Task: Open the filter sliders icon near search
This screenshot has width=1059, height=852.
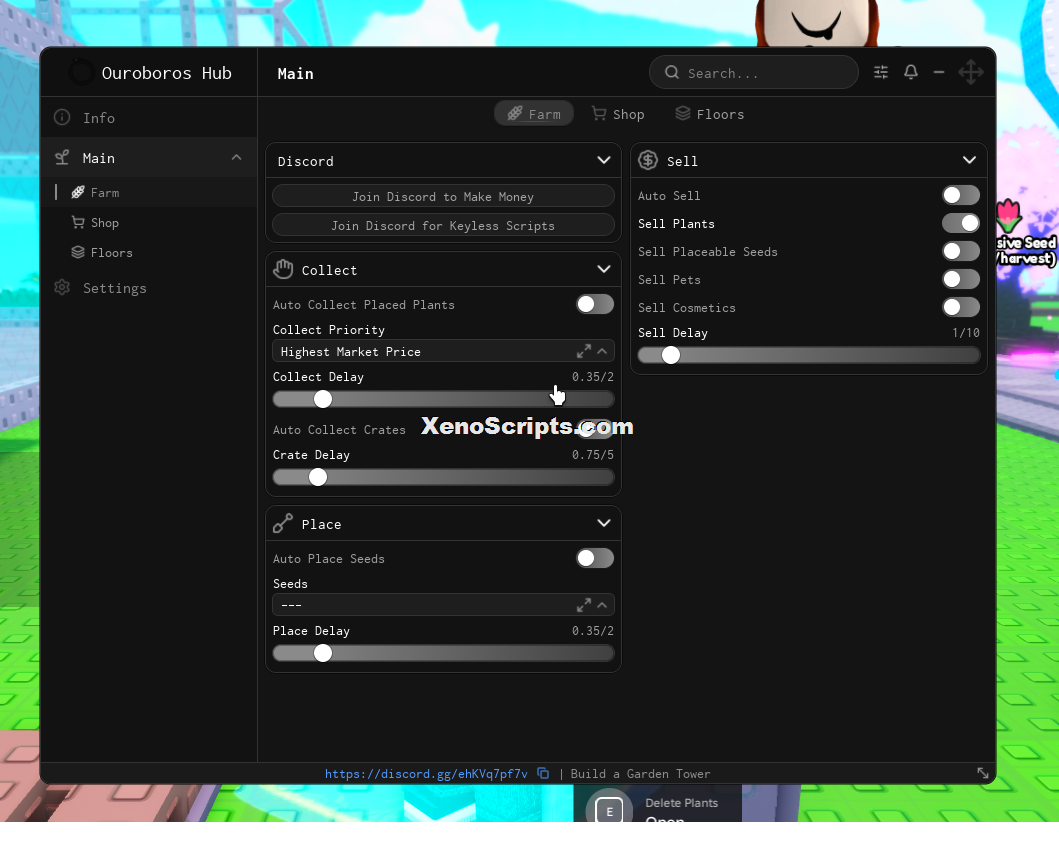Action: (881, 72)
